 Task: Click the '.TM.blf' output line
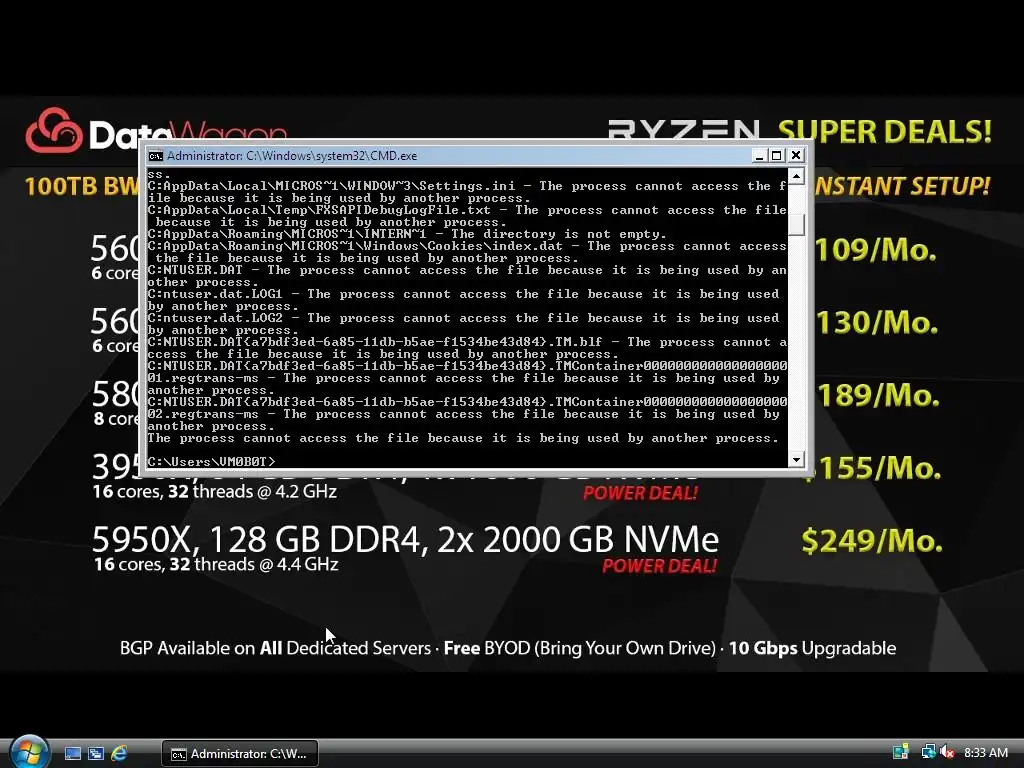coord(466,342)
